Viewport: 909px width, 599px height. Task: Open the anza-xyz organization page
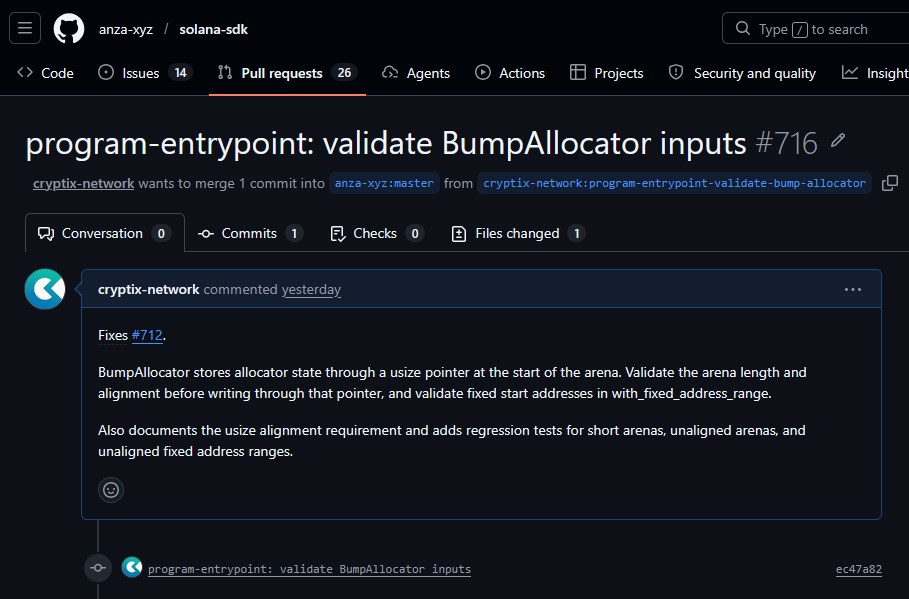[x=126, y=30]
